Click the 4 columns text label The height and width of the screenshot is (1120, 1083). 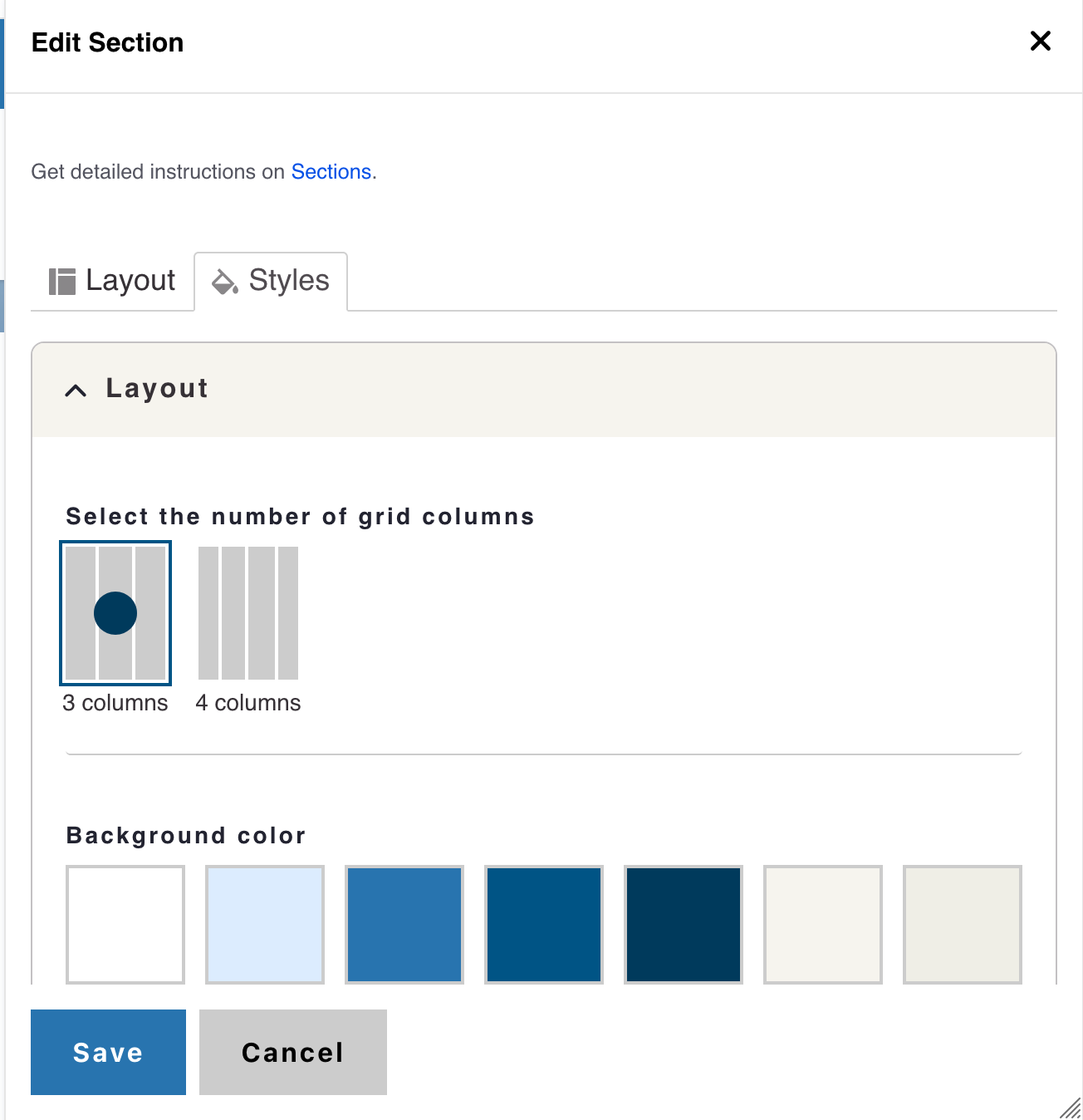tap(248, 703)
